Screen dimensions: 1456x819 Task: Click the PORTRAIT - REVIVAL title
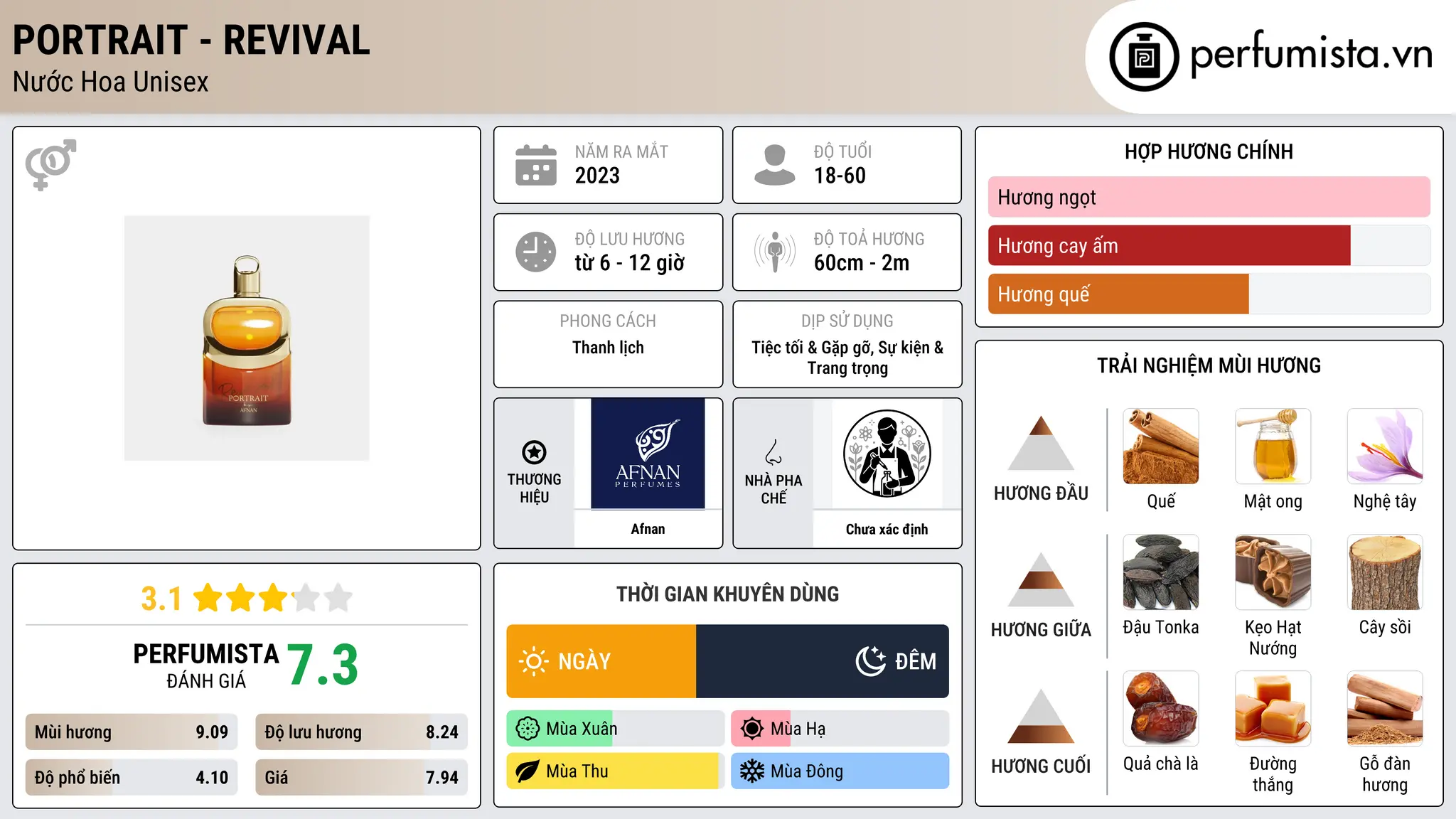191,40
